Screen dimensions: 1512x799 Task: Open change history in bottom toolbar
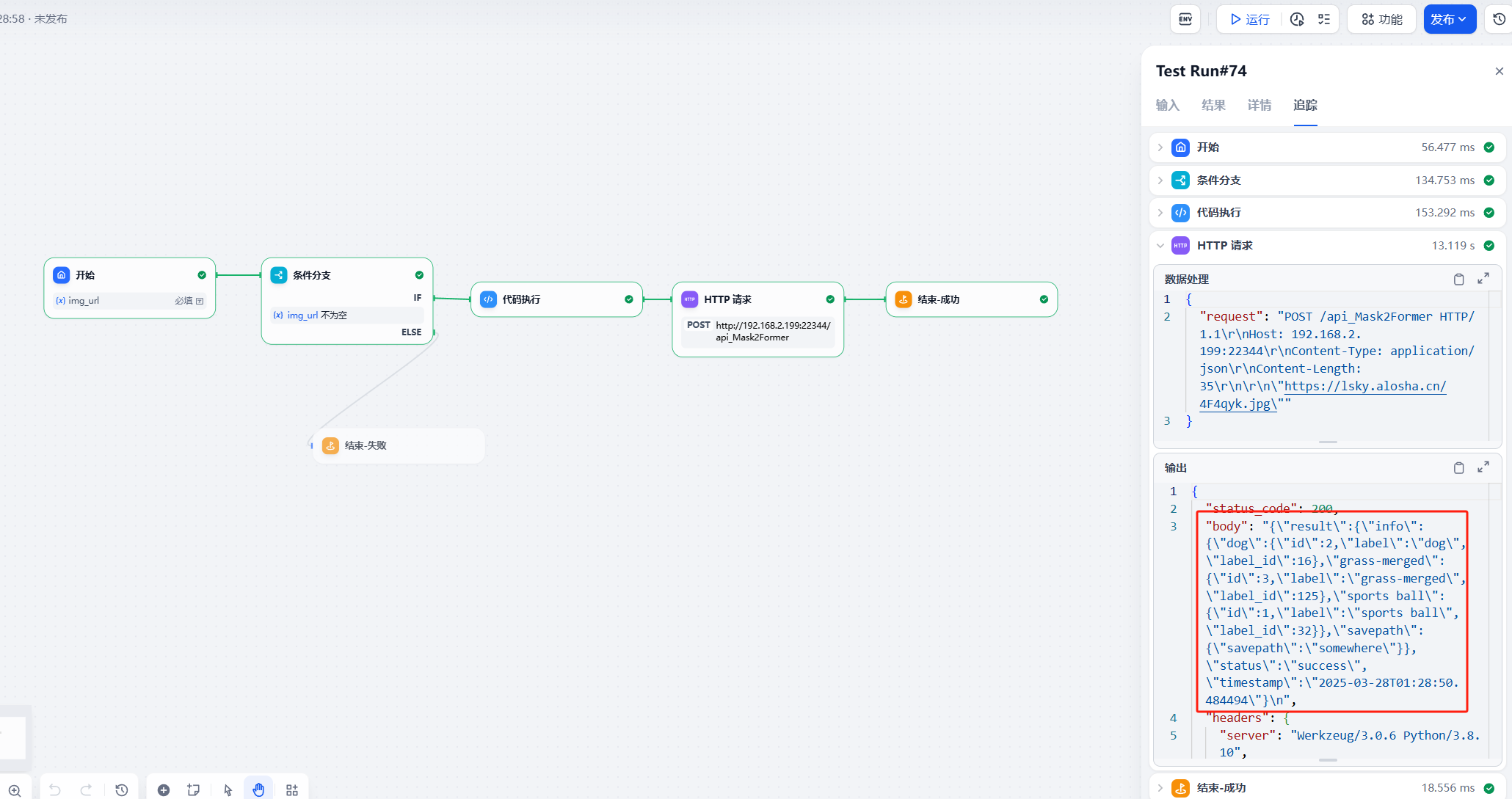pos(122,790)
